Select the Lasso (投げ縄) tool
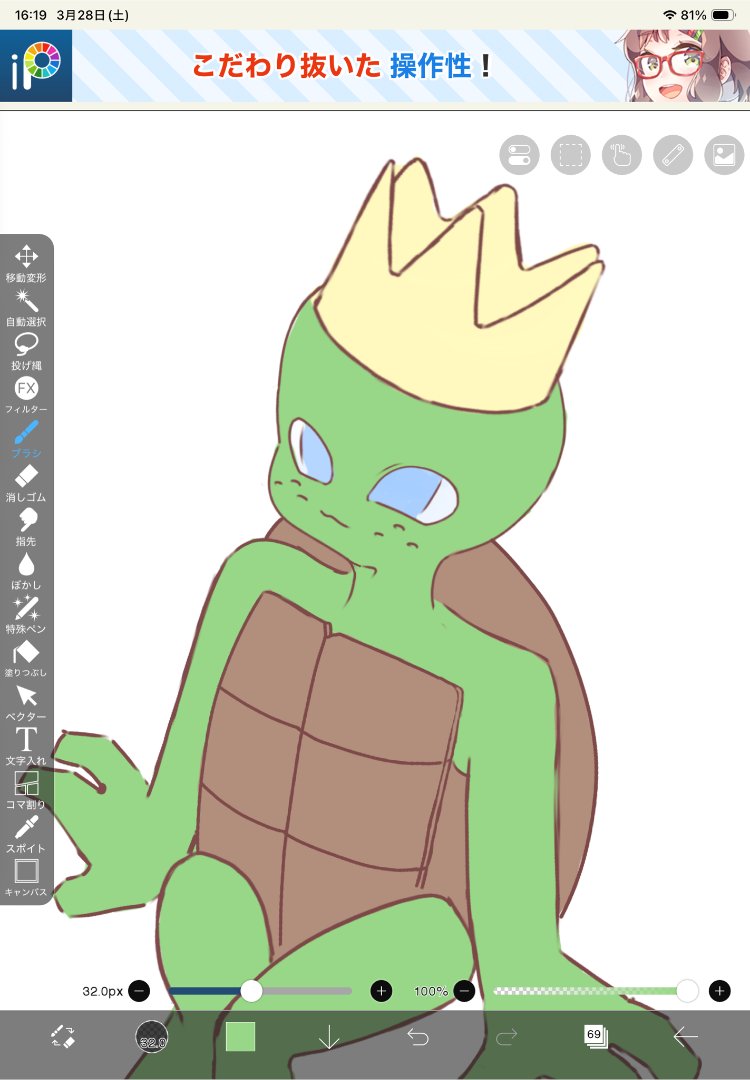The width and height of the screenshot is (750, 1080). point(26,351)
